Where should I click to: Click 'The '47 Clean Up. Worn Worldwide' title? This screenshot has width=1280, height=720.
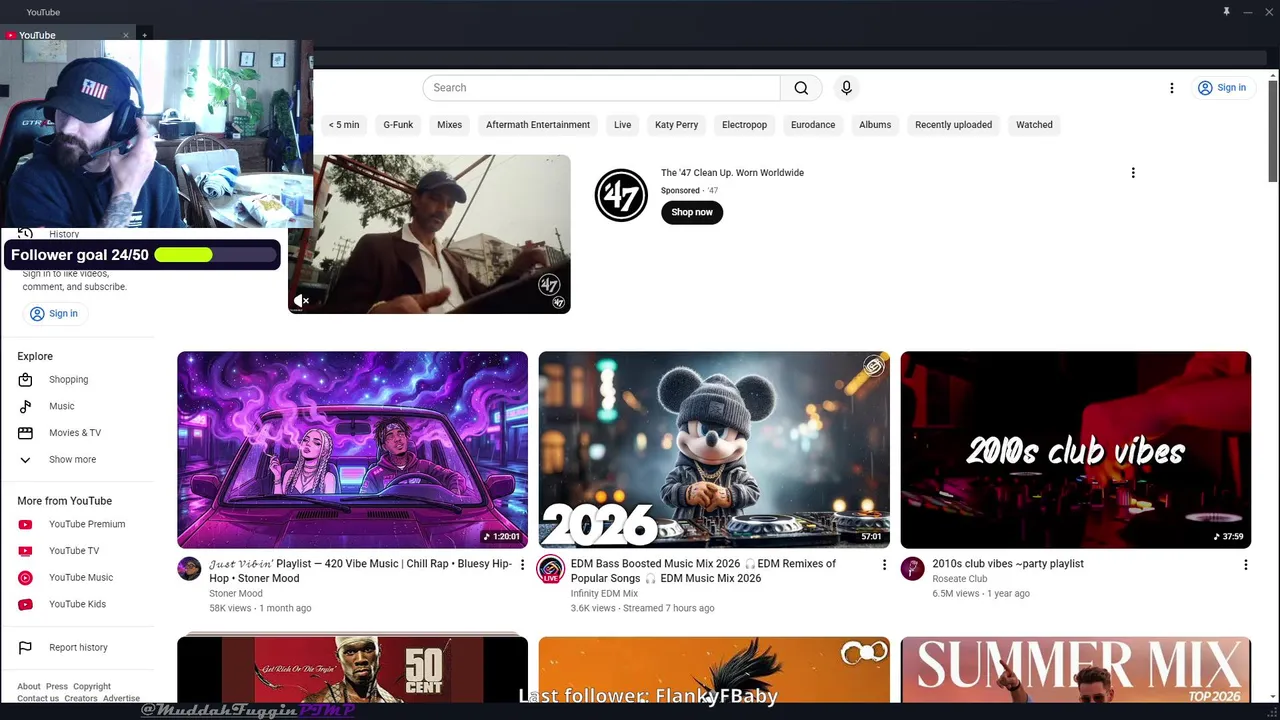tap(732, 173)
